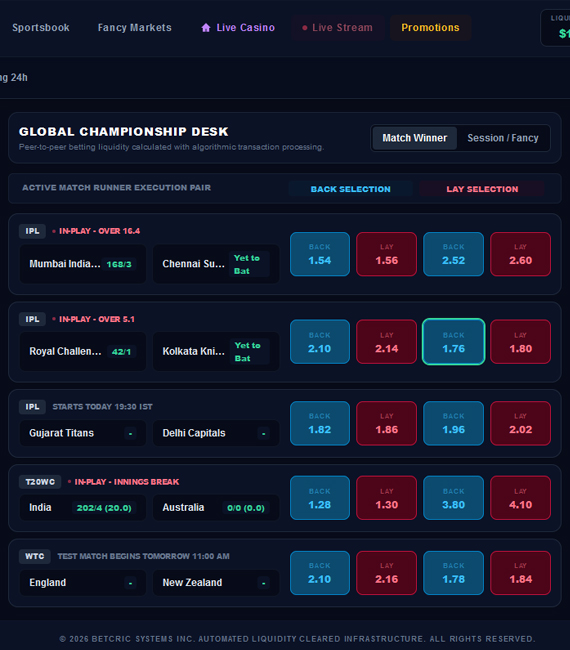Click the Royal Challengers team card
Screen dimensions: 570x650
coord(83,352)
